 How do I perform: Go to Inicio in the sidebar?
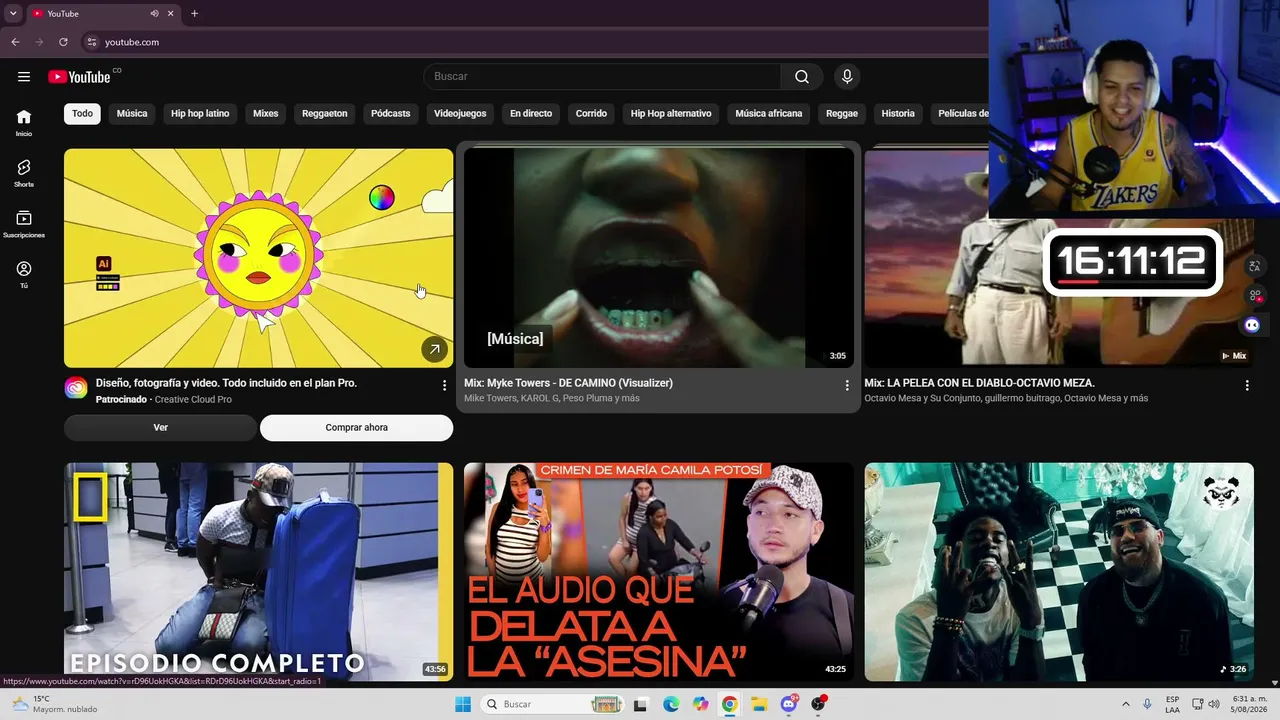click(24, 123)
